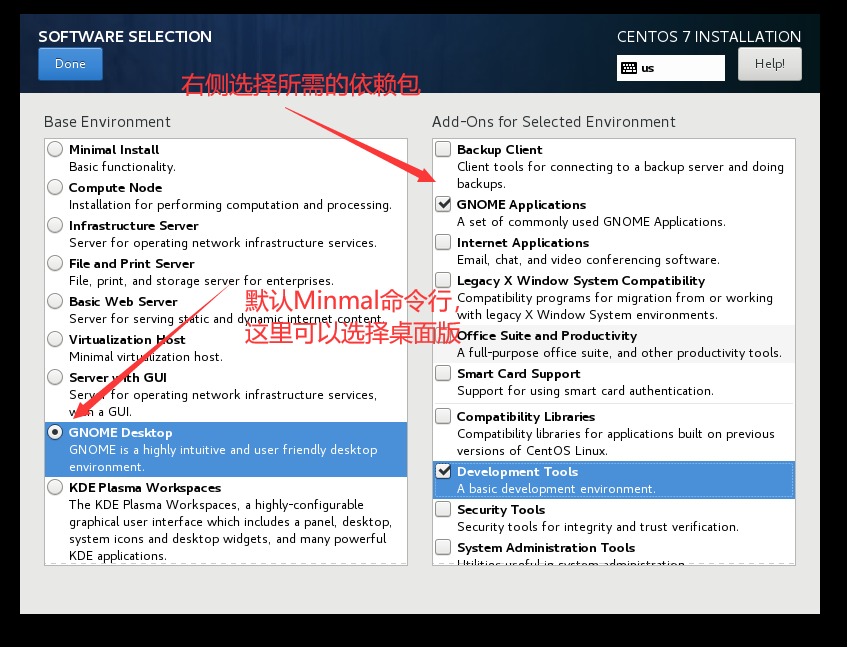Select Basic Web Server radio button
Screen dimensions: 847x647
55,301
